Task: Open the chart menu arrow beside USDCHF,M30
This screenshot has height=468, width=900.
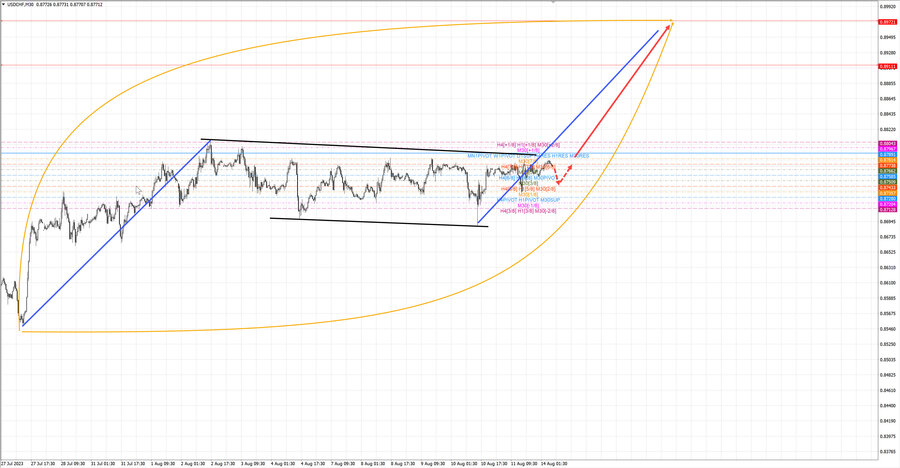Action: (3, 4)
